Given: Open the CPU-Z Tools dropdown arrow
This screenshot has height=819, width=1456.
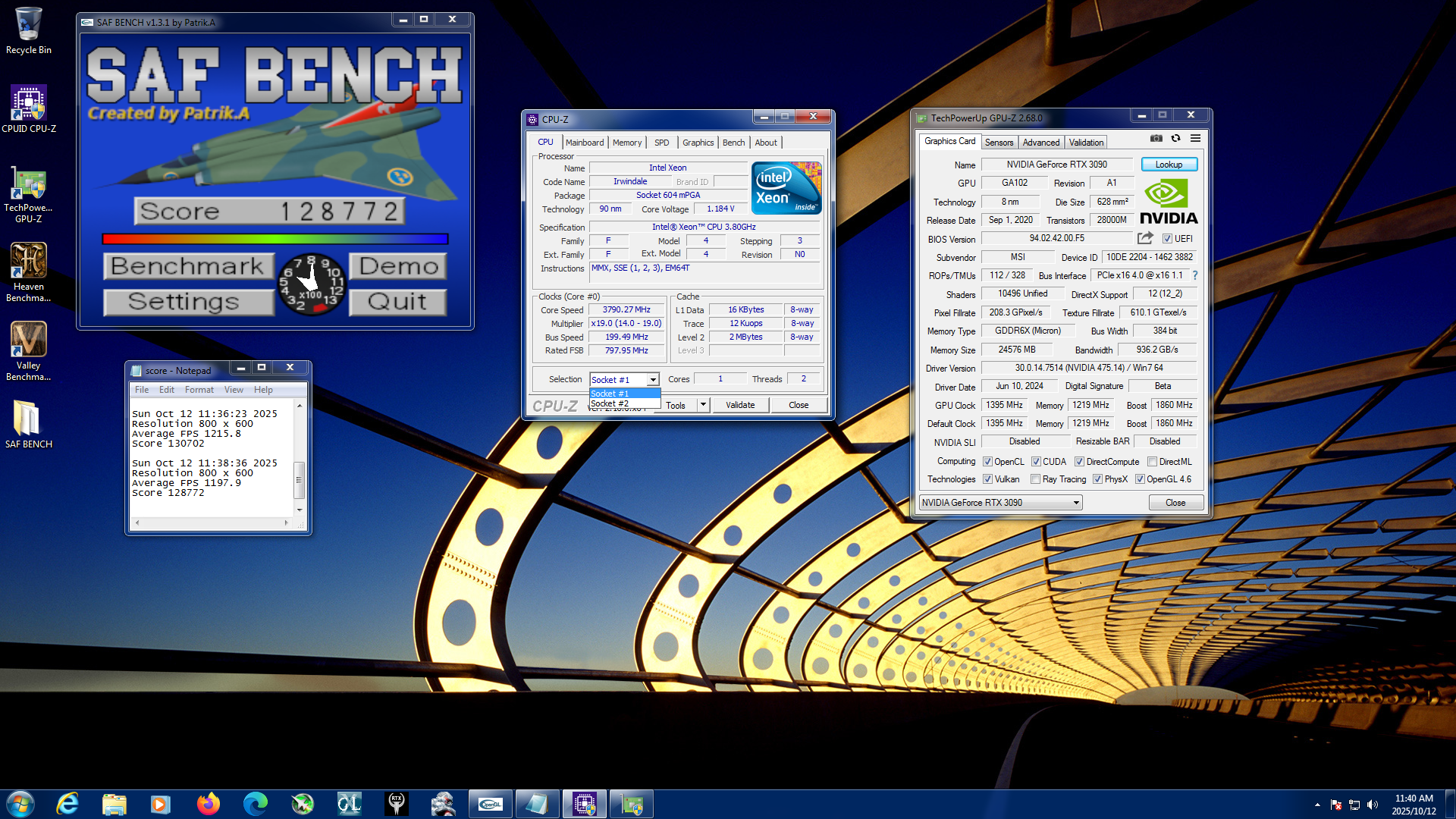Looking at the screenshot, I should (703, 405).
